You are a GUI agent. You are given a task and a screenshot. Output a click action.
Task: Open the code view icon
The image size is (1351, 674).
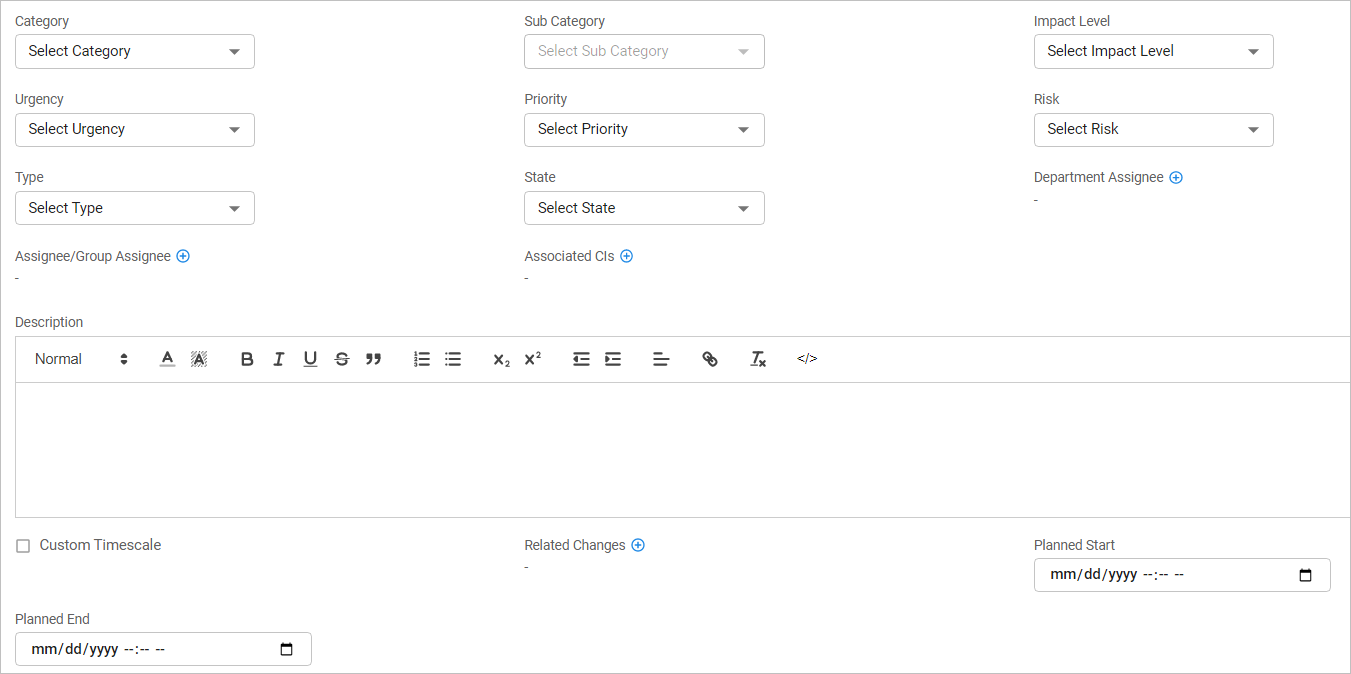pos(807,359)
